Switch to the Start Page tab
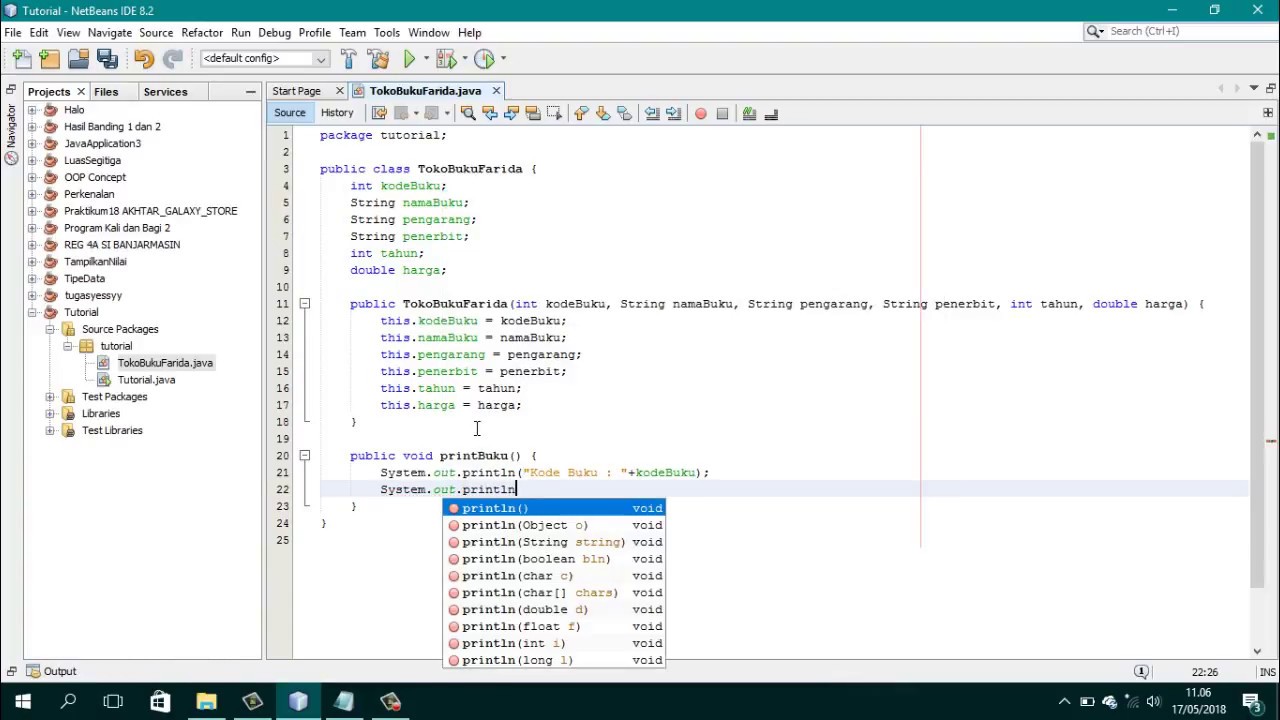The height and width of the screenshot is (720, 1280). [297, 91]
